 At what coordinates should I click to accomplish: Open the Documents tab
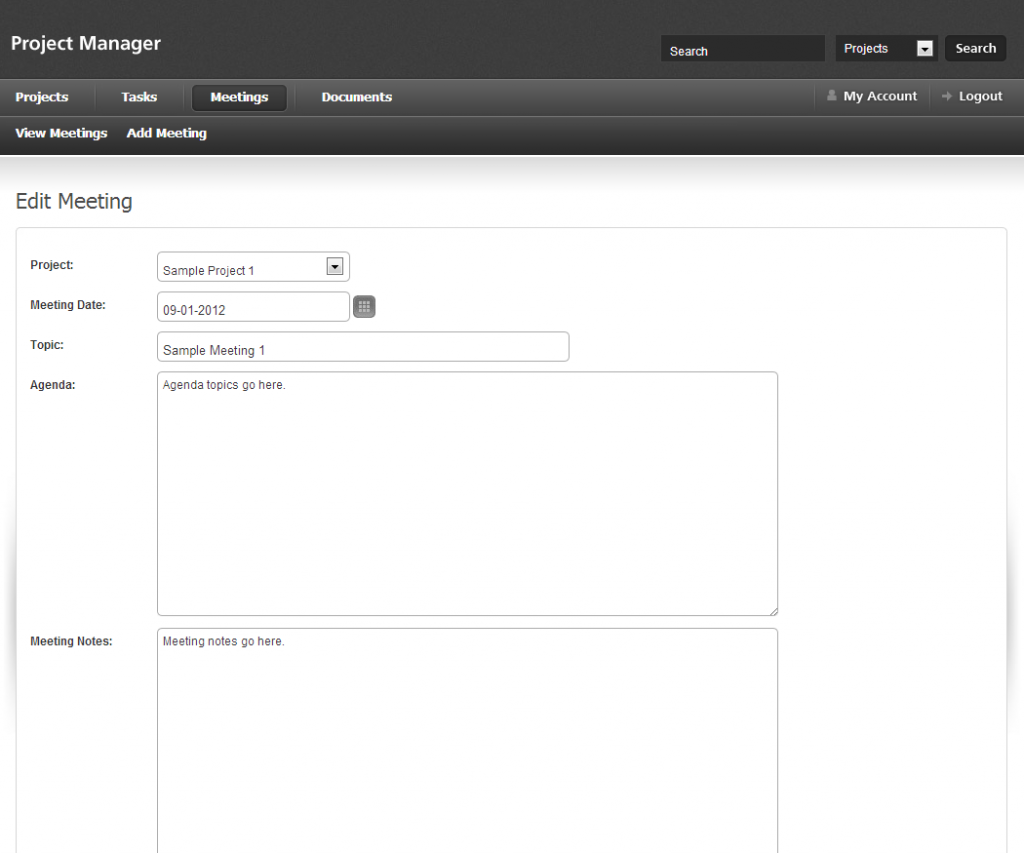(356, 97)
